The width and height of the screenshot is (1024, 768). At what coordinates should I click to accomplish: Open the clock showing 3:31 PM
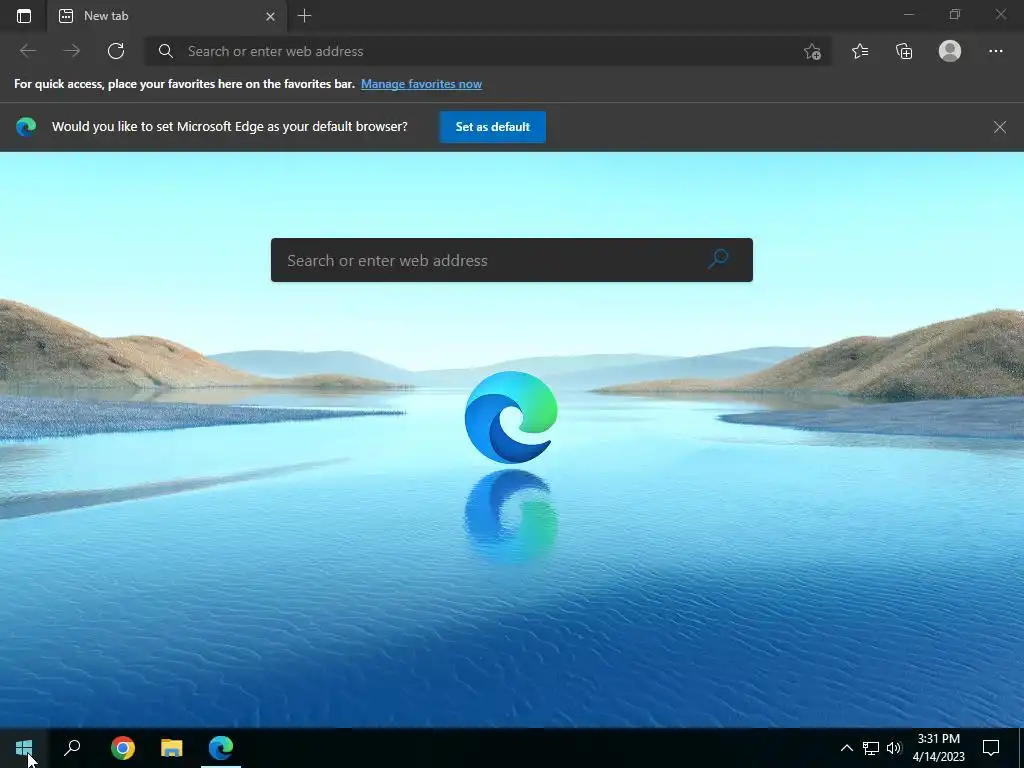click(x=938, y=748)
